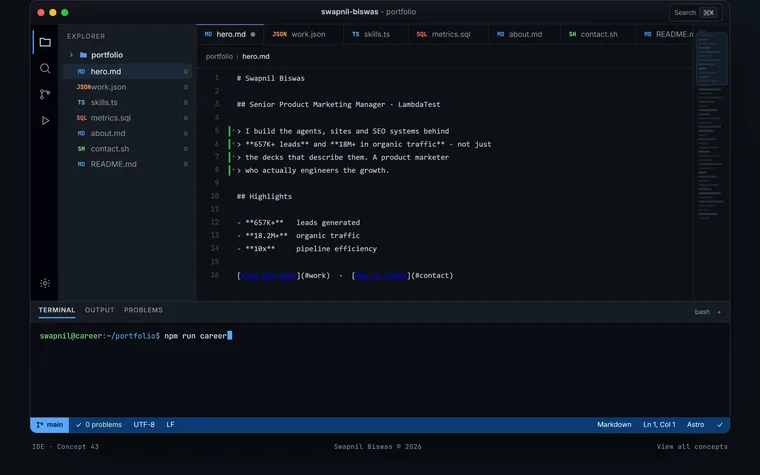The height and width of the screenshot is (475, 760).
Task: Click the Search button in title bar
Action: coord(696,13)
